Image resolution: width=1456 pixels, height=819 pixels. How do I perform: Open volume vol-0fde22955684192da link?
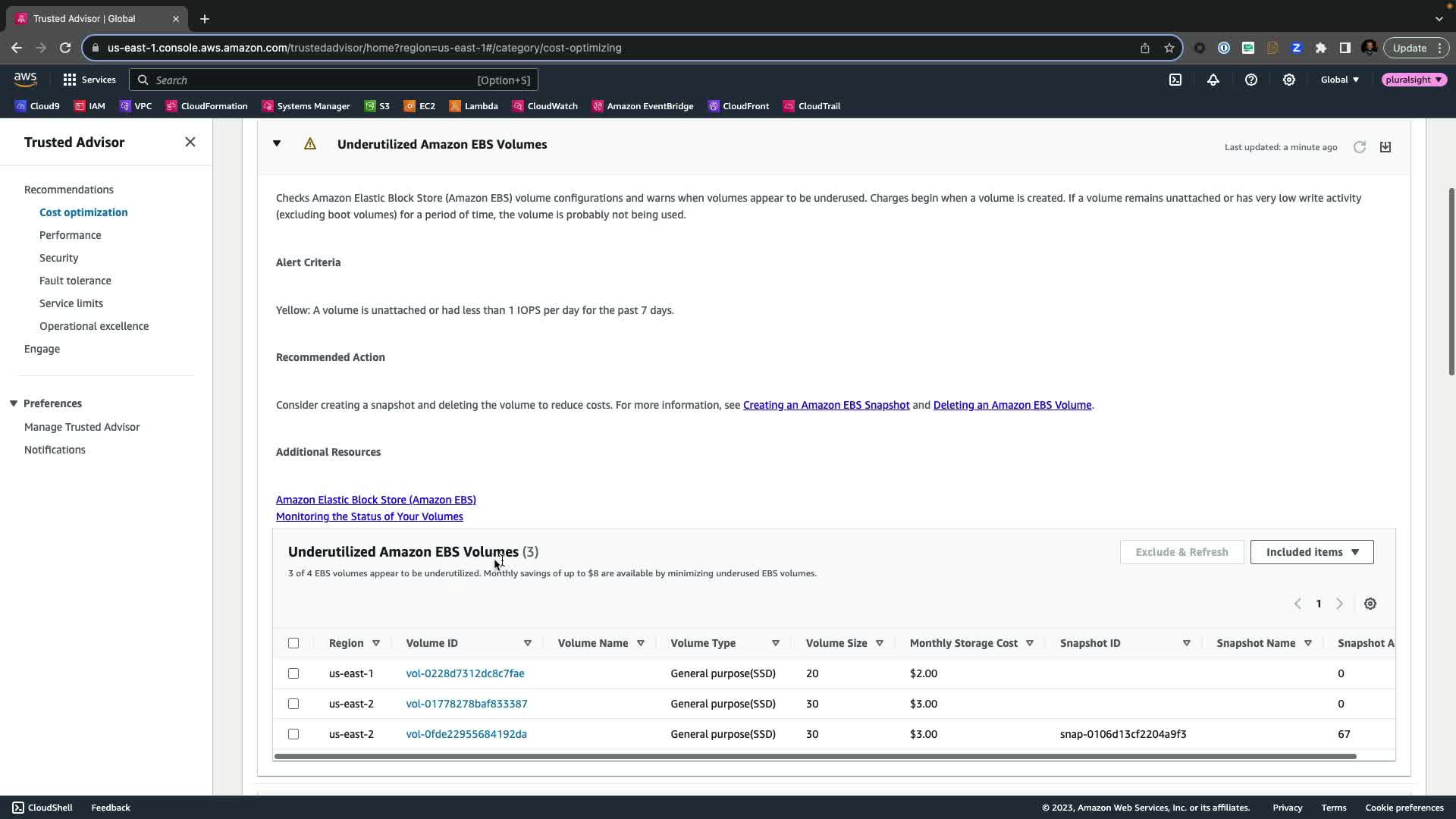click(x=466, y=734)
